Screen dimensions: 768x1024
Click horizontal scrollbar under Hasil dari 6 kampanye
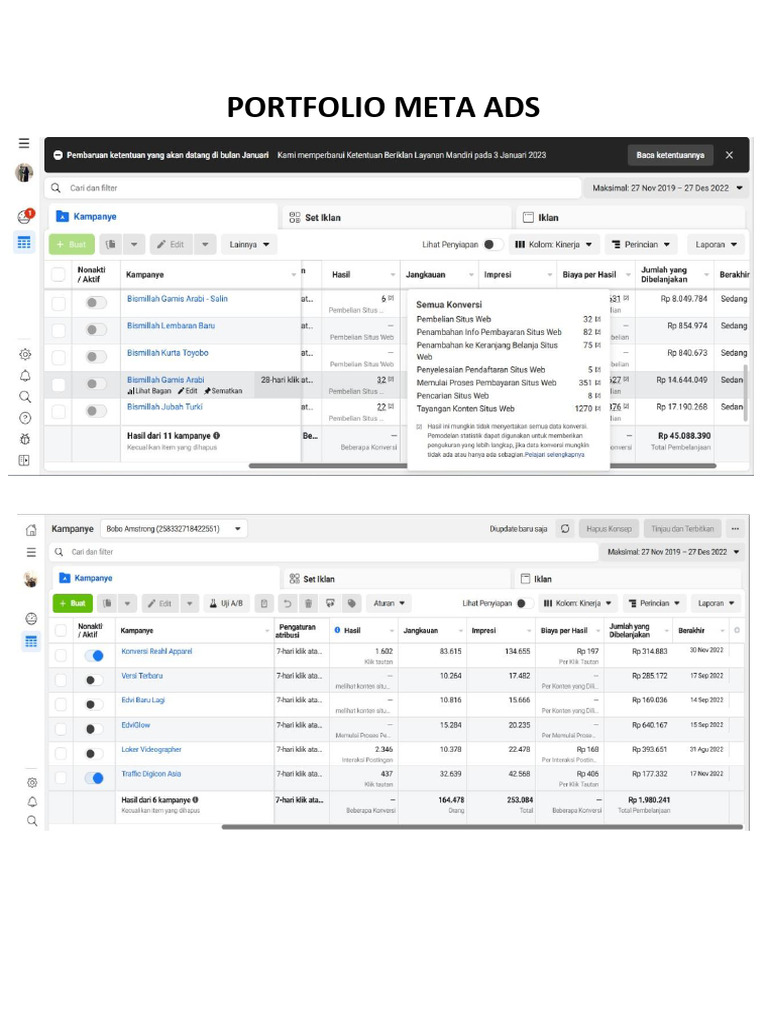[x=482, y=827]
